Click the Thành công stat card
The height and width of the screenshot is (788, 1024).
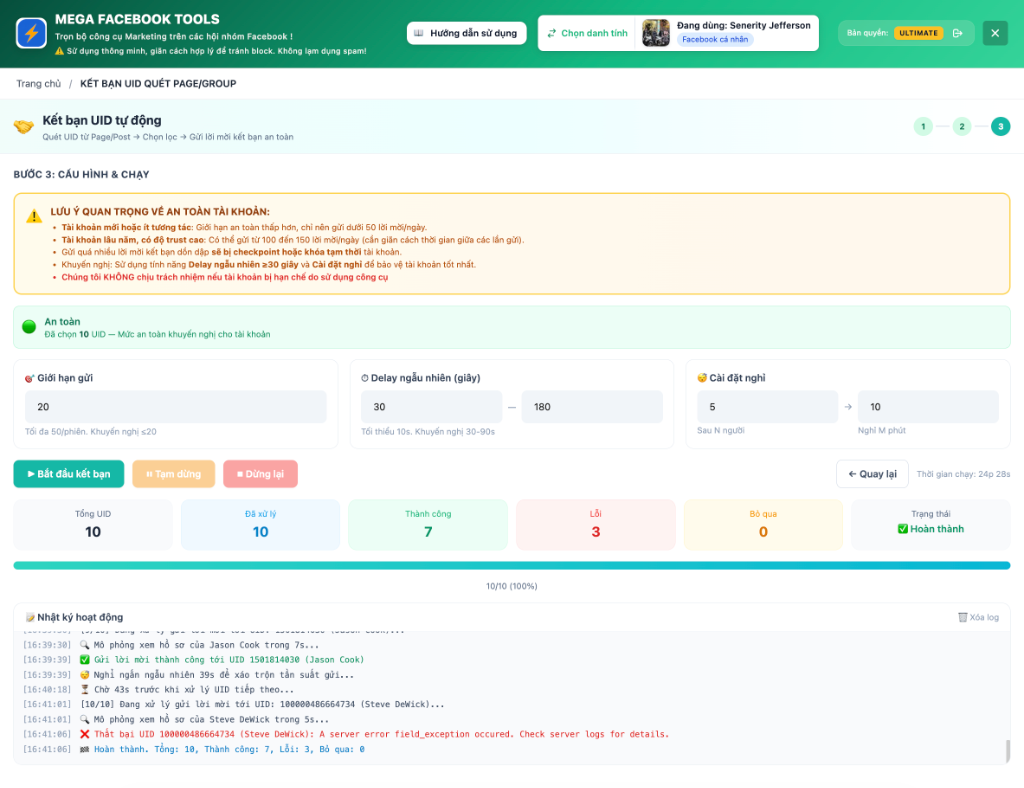(428, 525)
